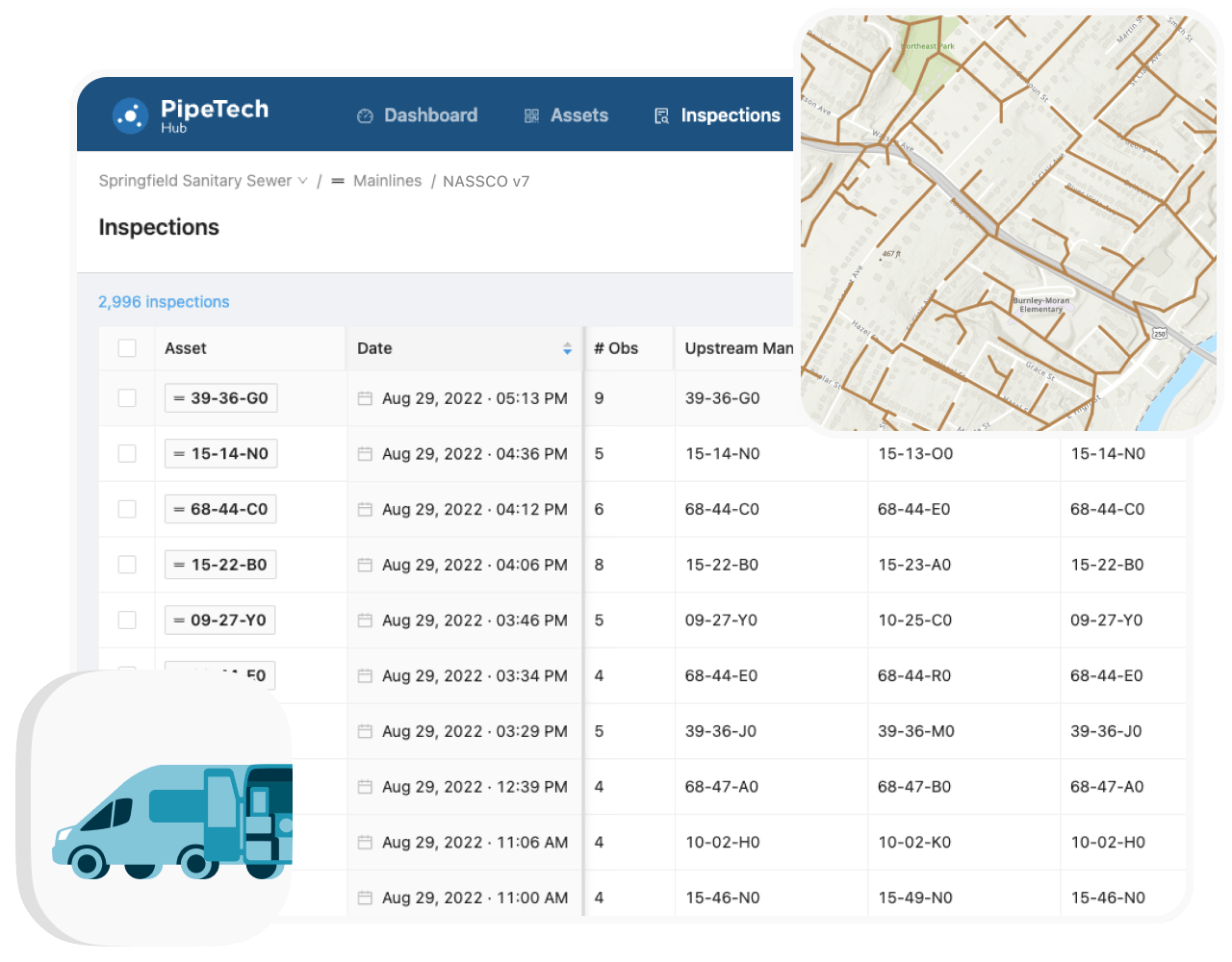Click the PipeTech Hub logo icon

pos(130,115)
